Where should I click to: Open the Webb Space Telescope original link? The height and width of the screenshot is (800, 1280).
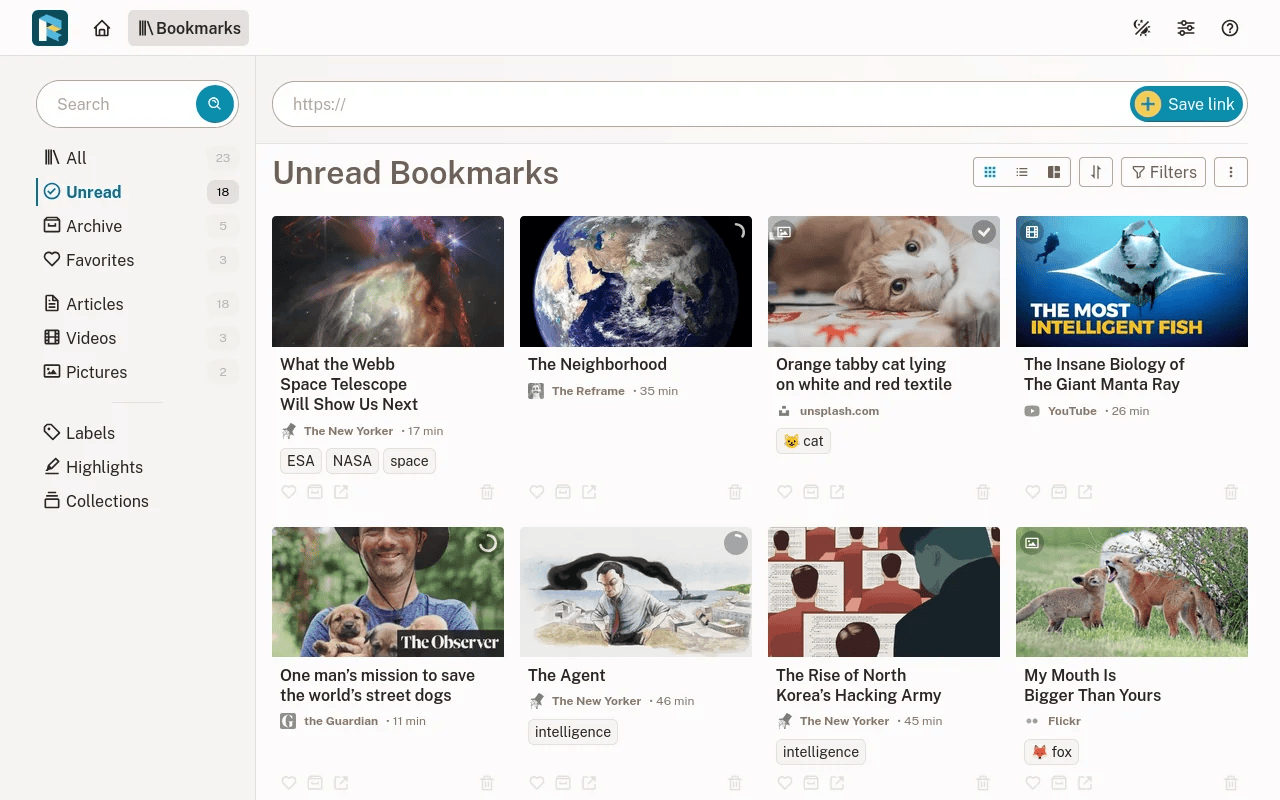click(x=341, y=492)
